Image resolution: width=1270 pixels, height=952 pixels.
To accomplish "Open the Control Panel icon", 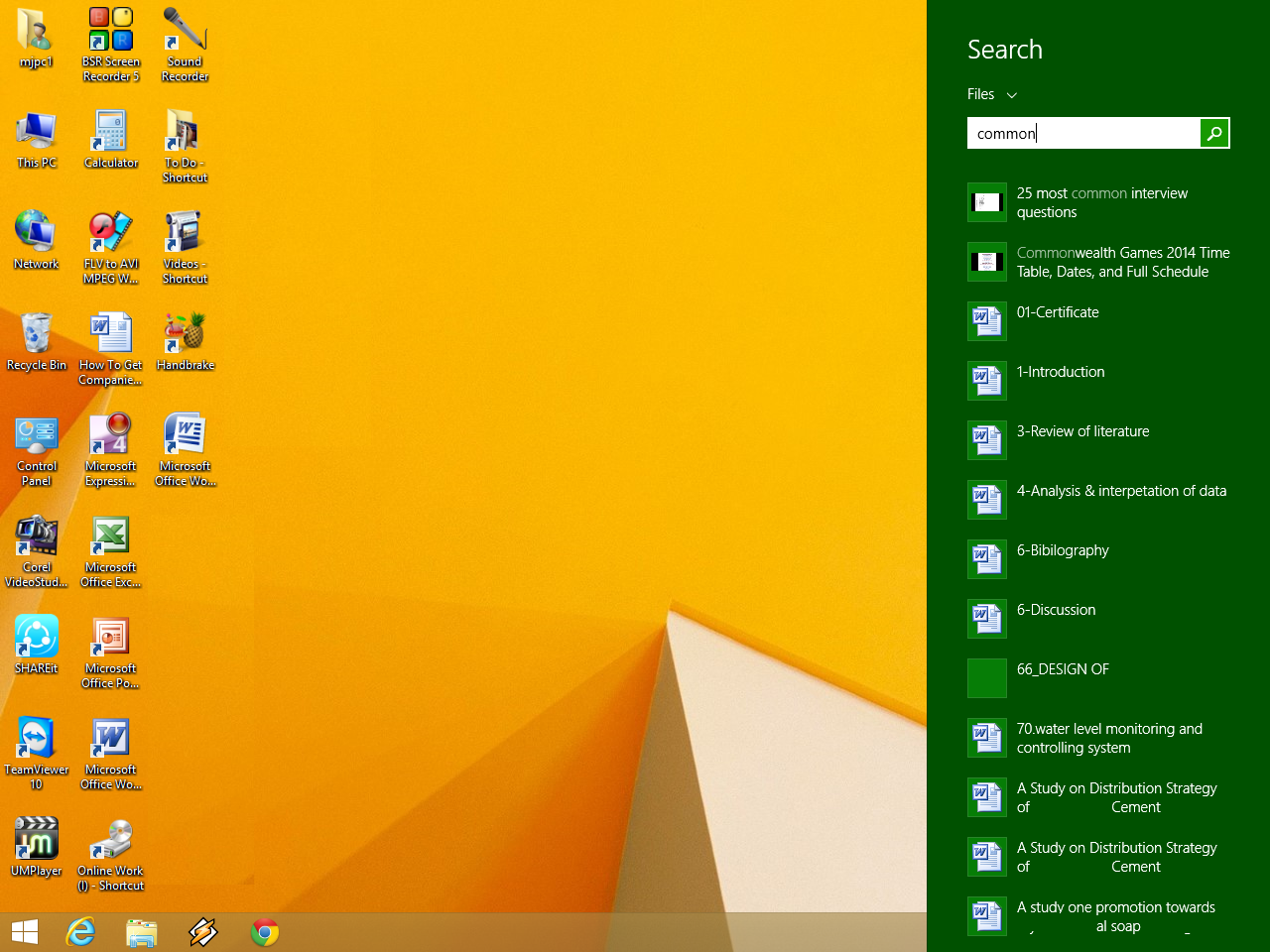I will pyautogui.click(x=36, y=451).
